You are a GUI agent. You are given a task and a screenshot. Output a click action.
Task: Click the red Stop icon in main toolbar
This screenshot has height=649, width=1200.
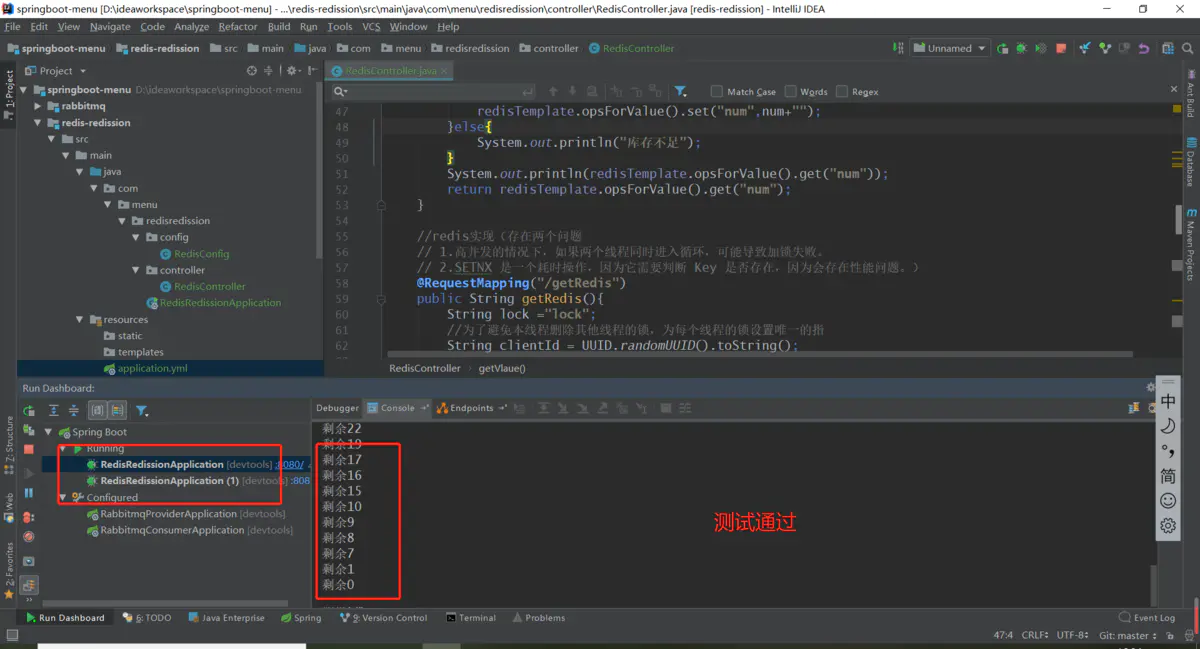tap(1061, 48)
